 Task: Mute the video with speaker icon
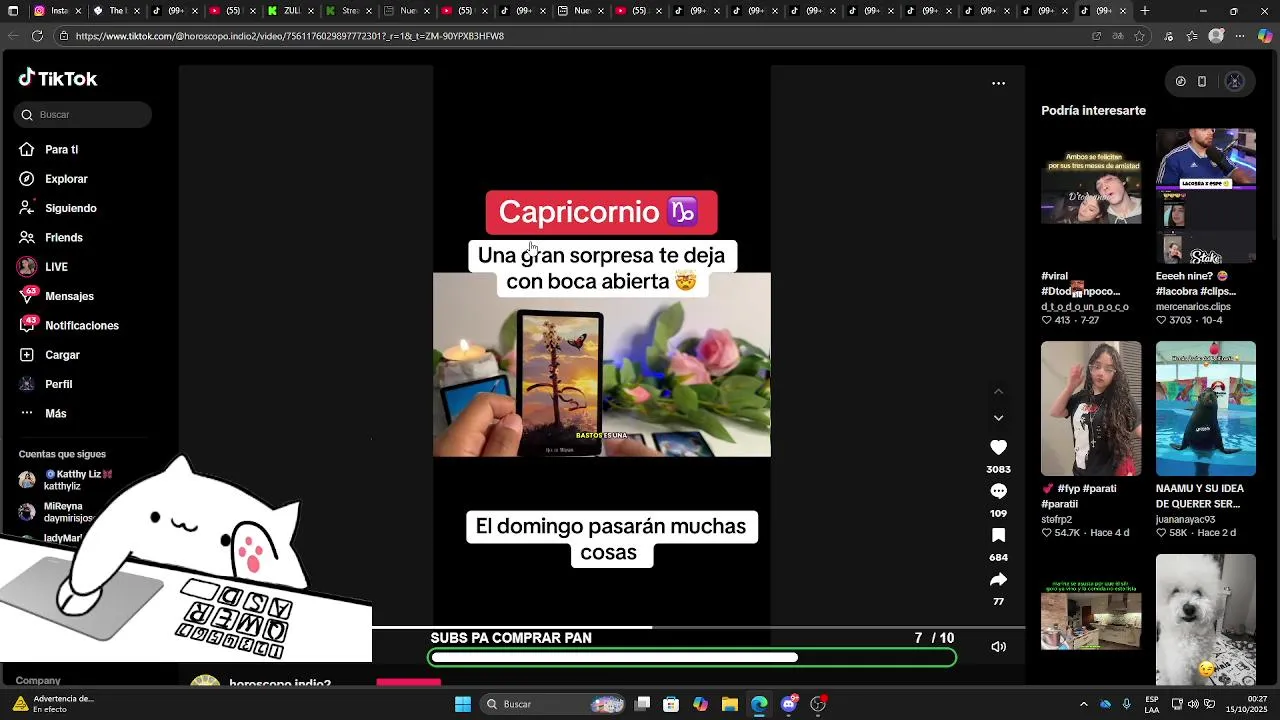[x=998, y=647]
